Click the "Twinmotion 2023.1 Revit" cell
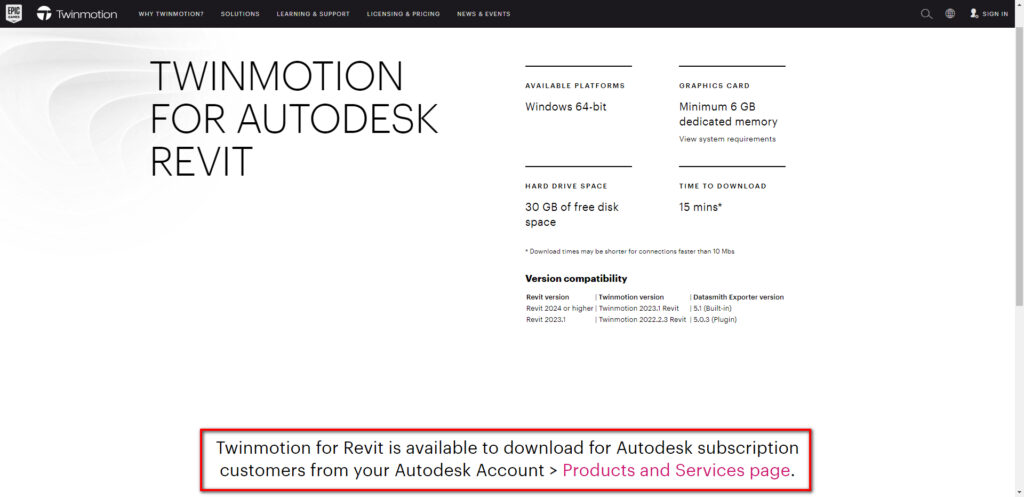This screenshot has width=1024, height=497. pos(639,308)
